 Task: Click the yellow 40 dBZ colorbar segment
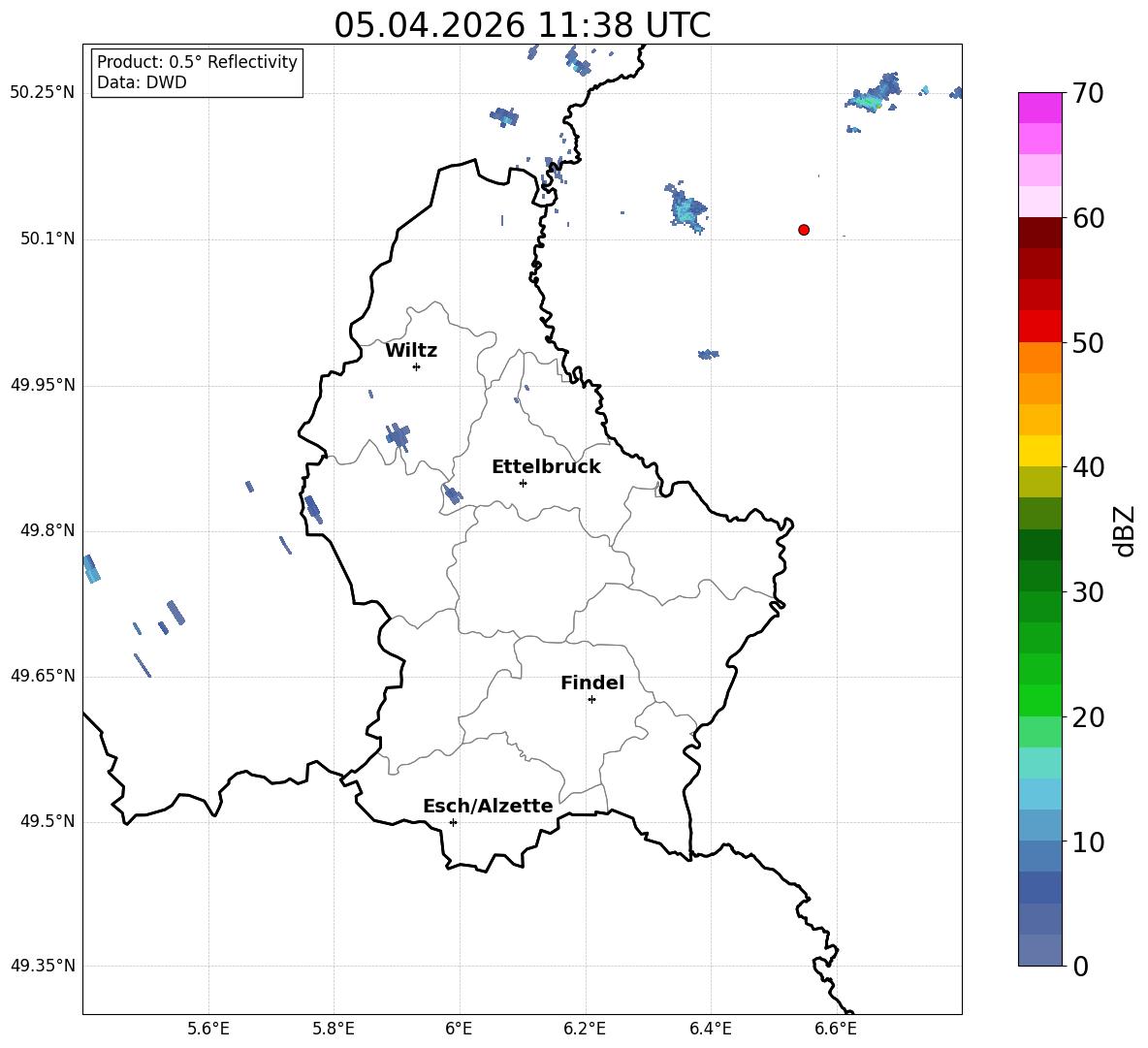click(x=1039, y=451)
